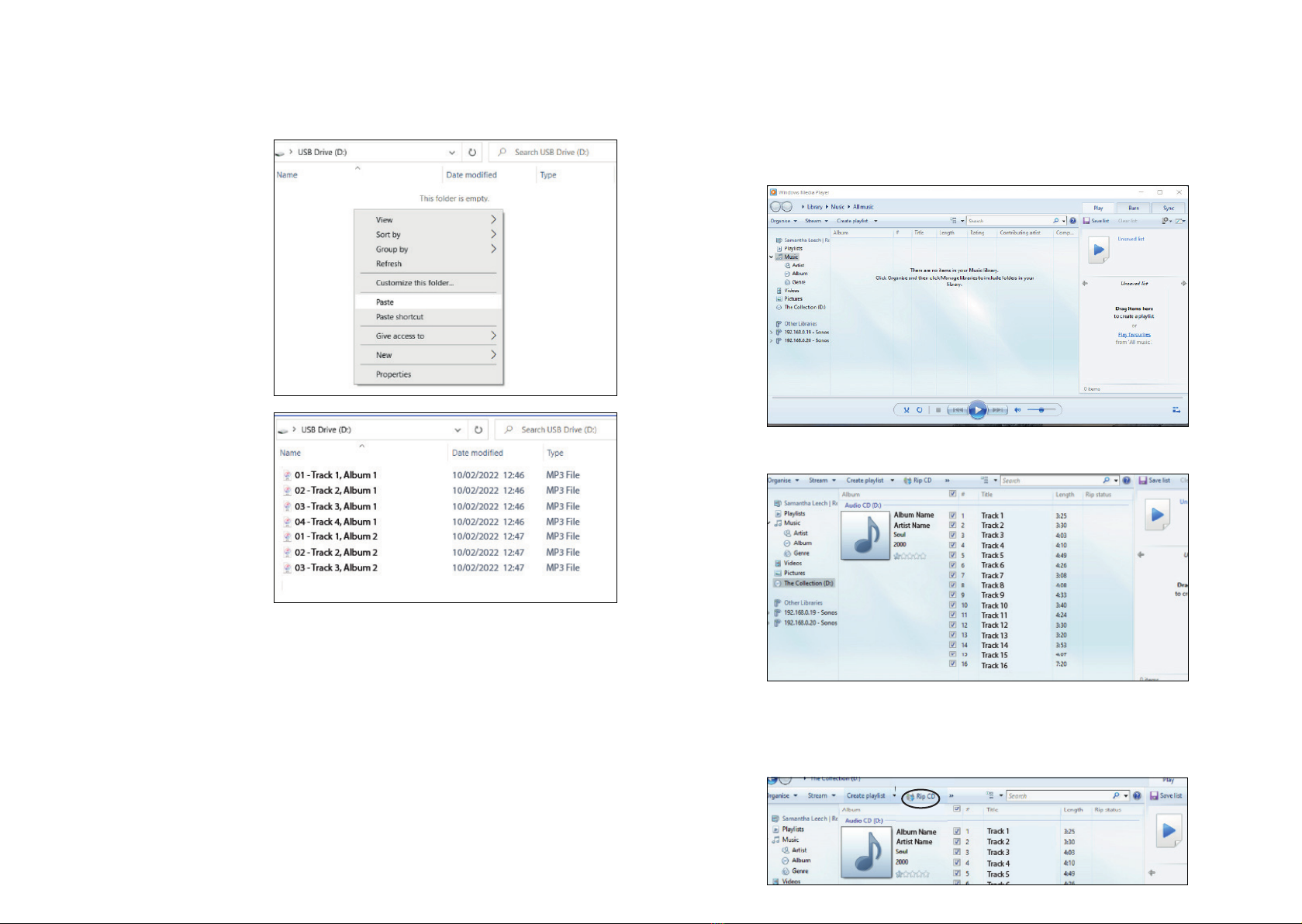Click the Previous track button

[x=958, y=410]
